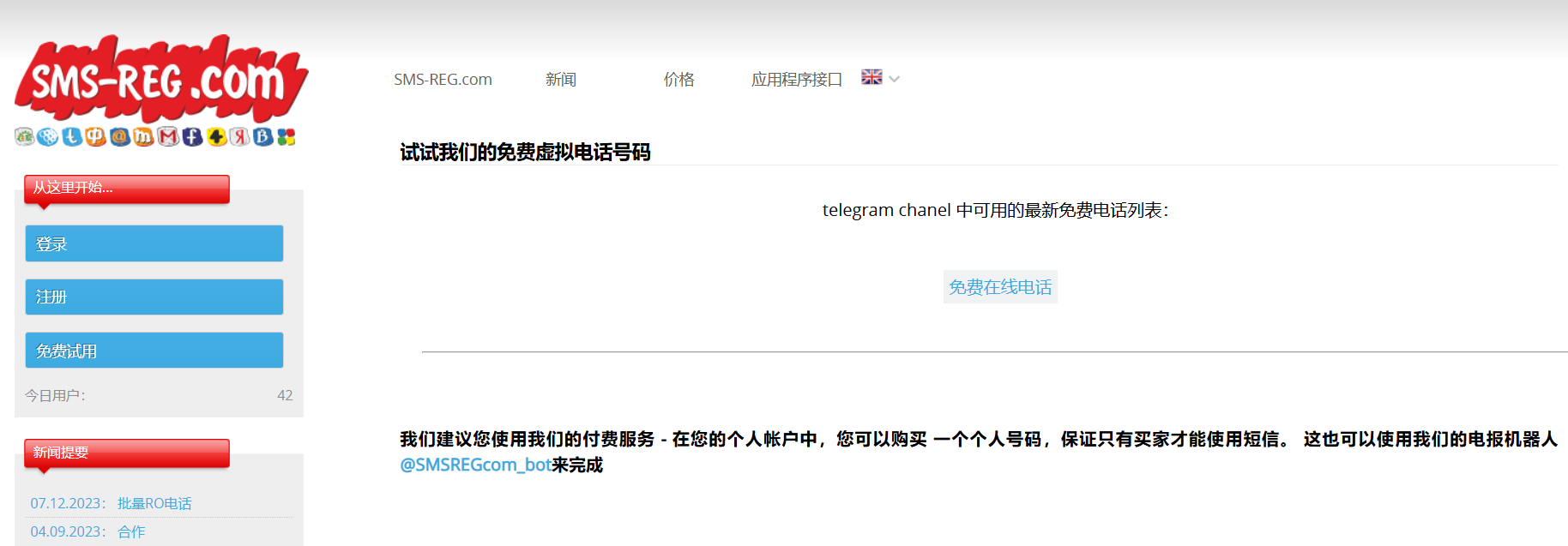Open the SMS-REG.com menu item

pyautogui.click(x=443, y=80)
